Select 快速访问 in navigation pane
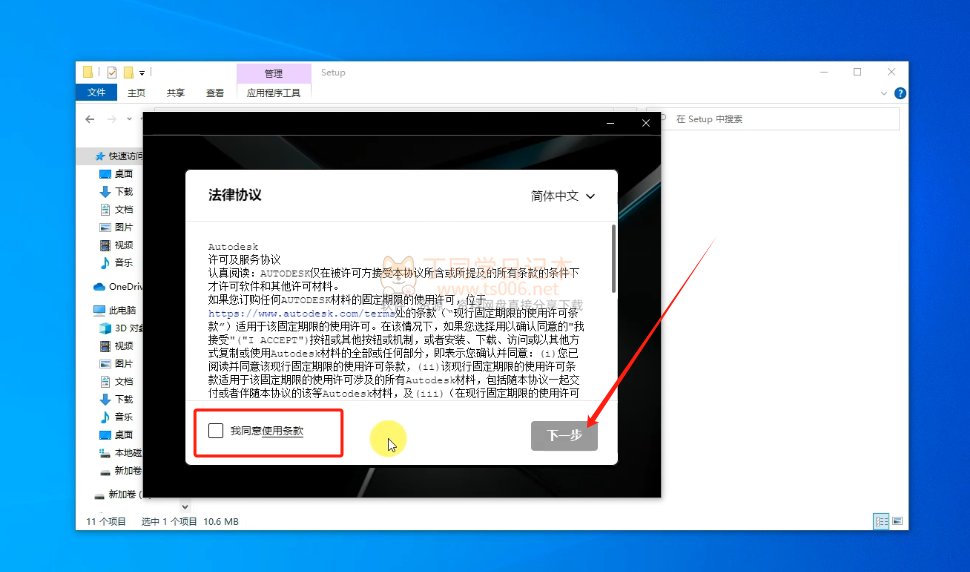 118,156
